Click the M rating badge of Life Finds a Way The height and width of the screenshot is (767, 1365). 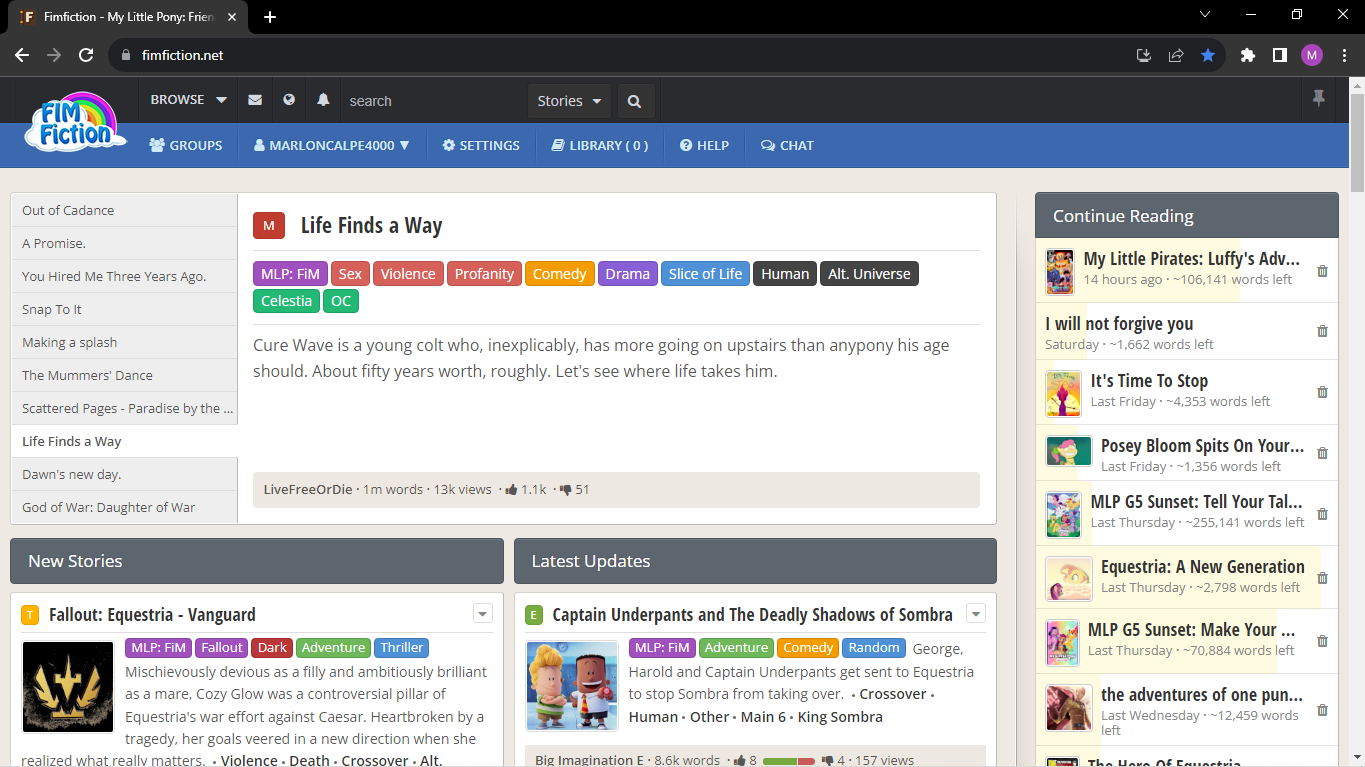[269, 226]
